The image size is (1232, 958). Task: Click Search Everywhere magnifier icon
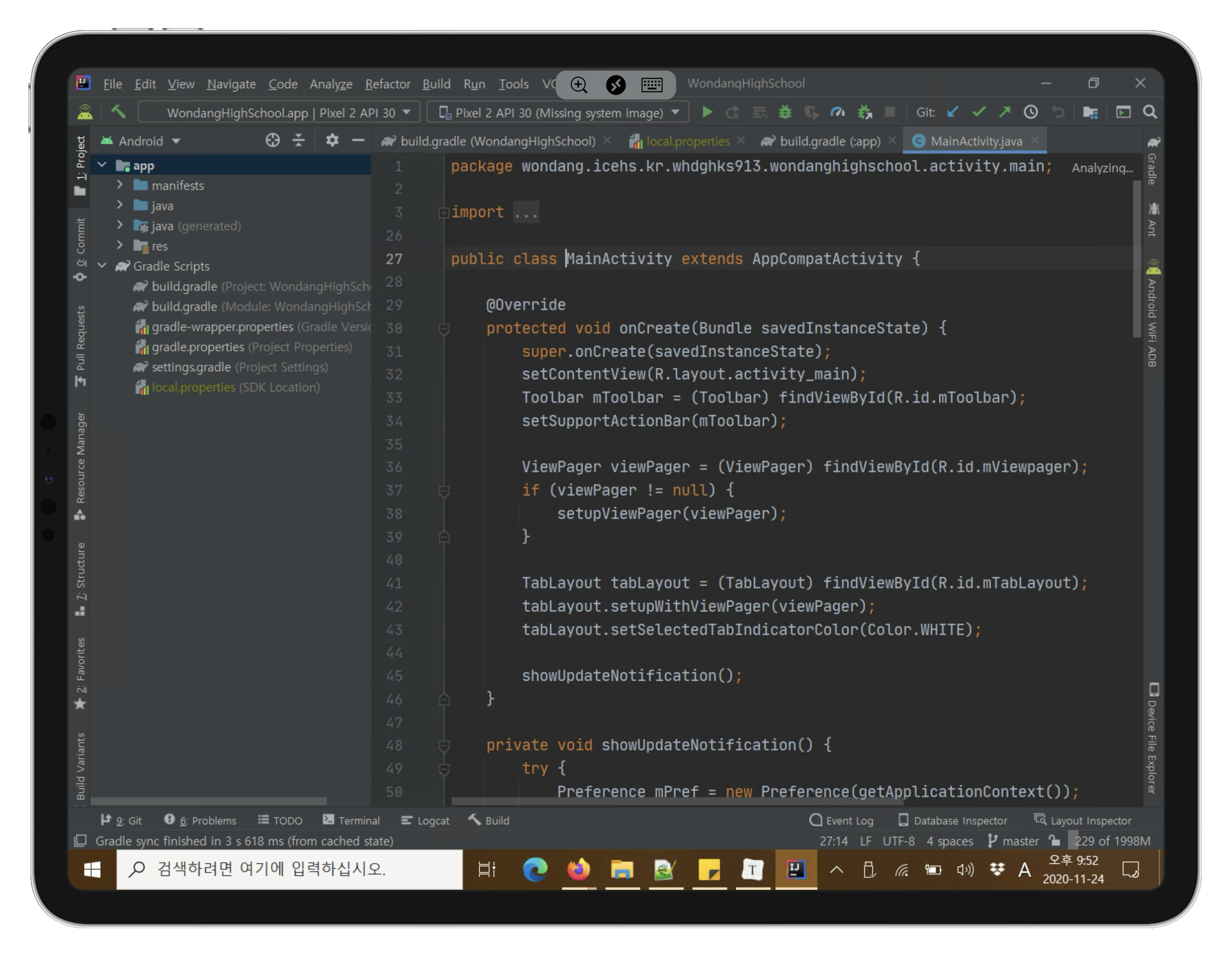(1150, 112)
